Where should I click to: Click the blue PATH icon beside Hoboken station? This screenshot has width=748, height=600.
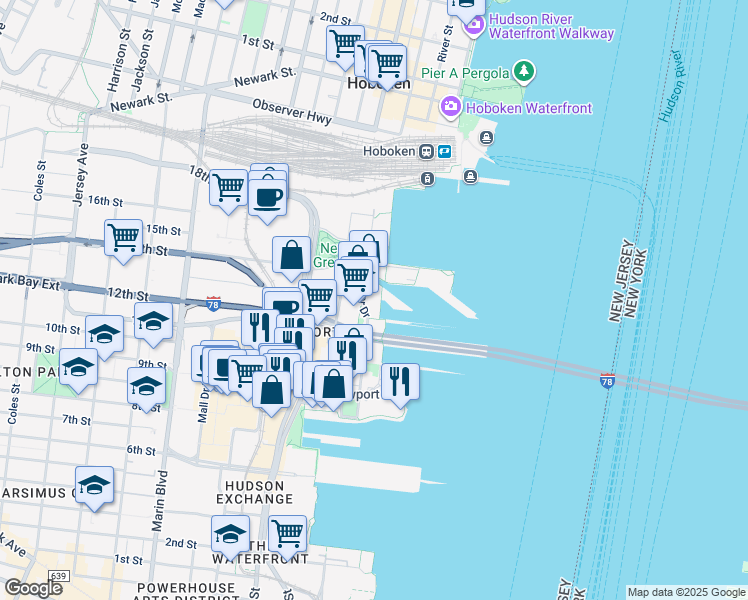pos(444,152)
